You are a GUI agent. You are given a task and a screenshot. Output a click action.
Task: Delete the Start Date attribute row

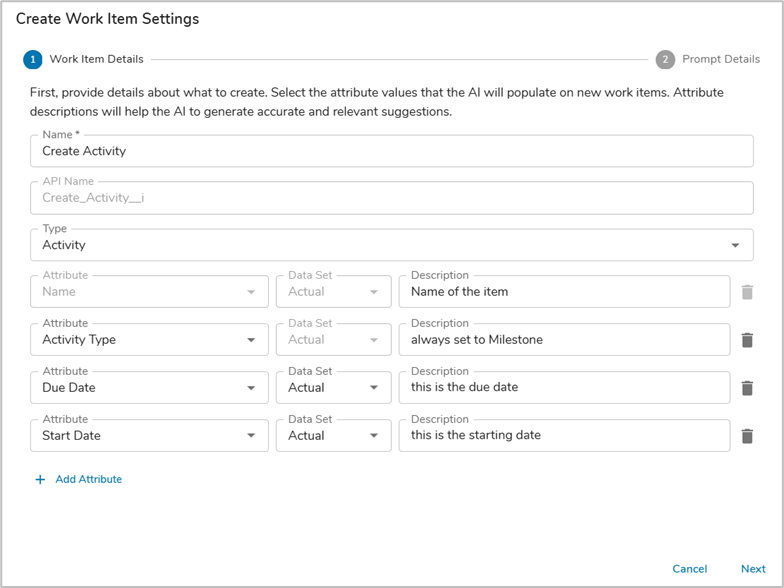[747, 436]
